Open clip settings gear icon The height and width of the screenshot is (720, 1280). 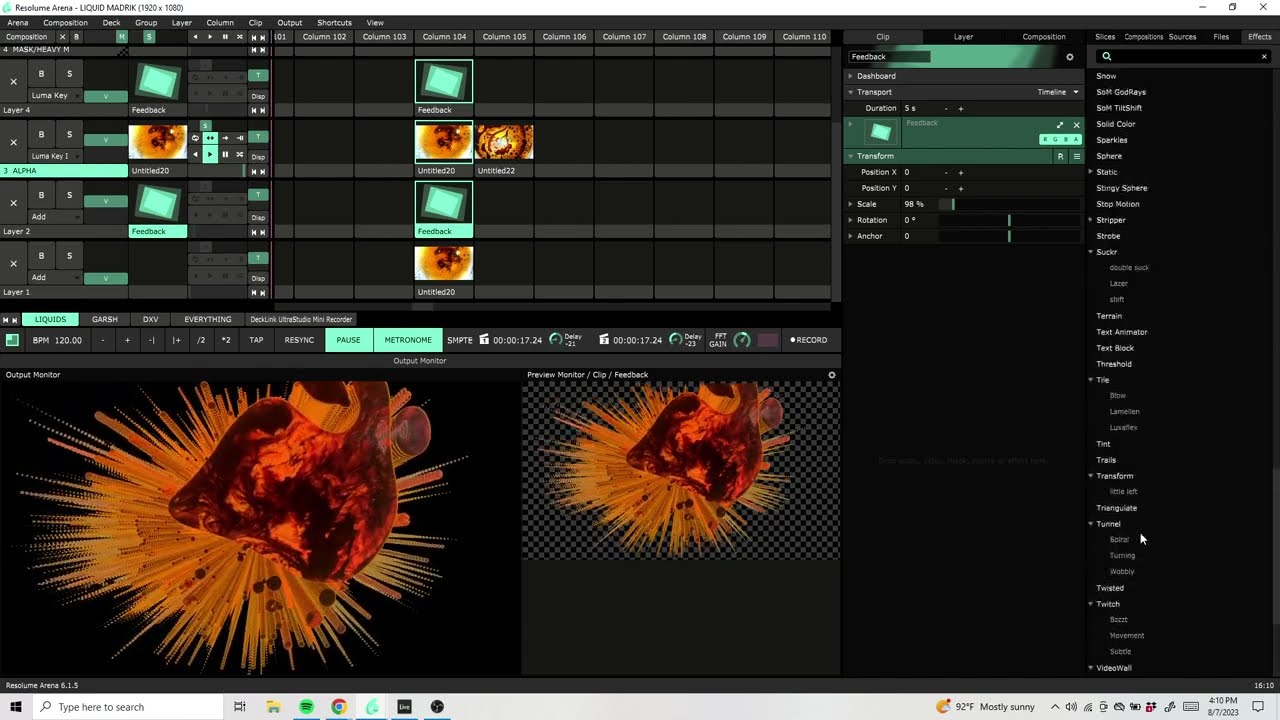[1069, 57]
